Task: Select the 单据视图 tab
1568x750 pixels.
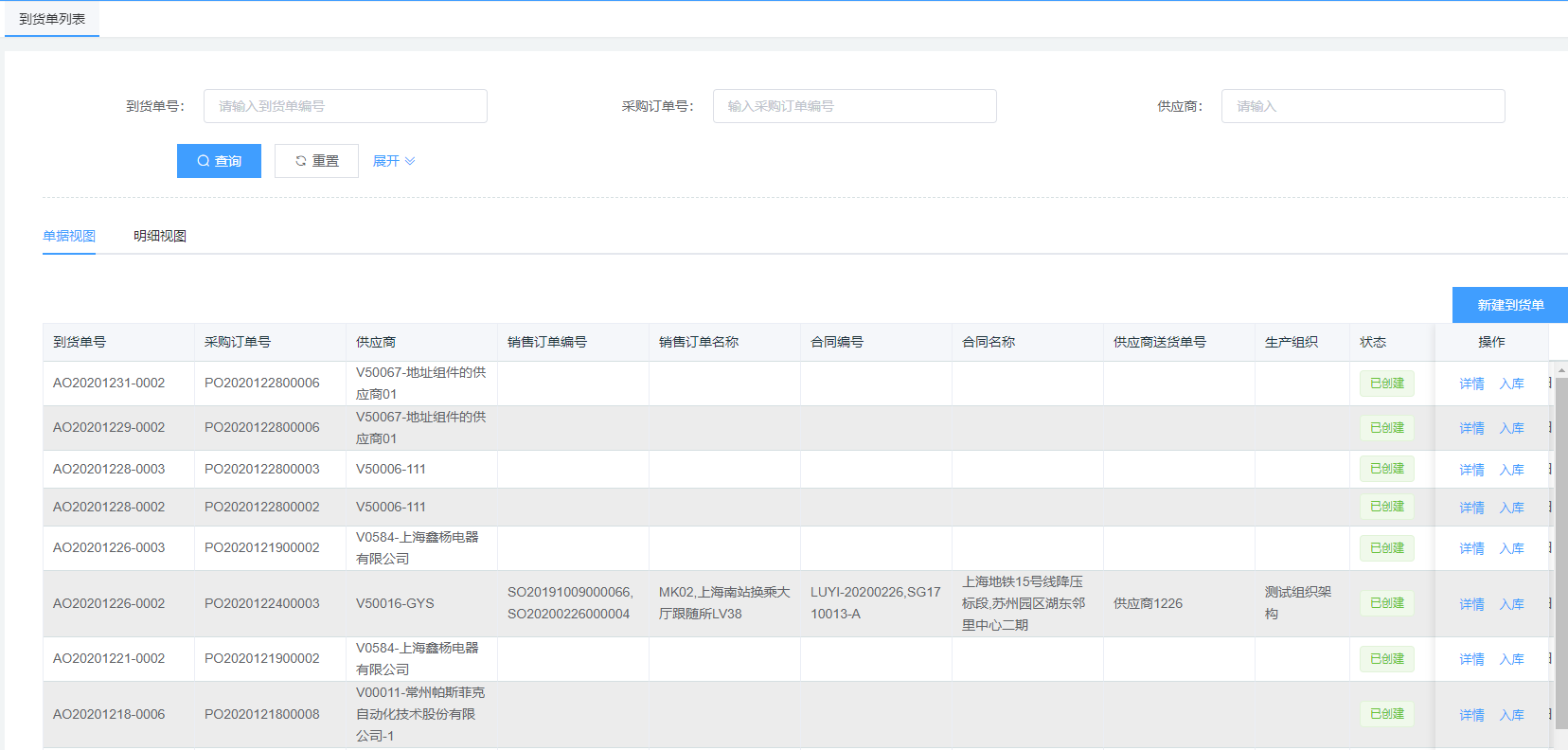Action: pyautogui.click(x=69, y=236)
